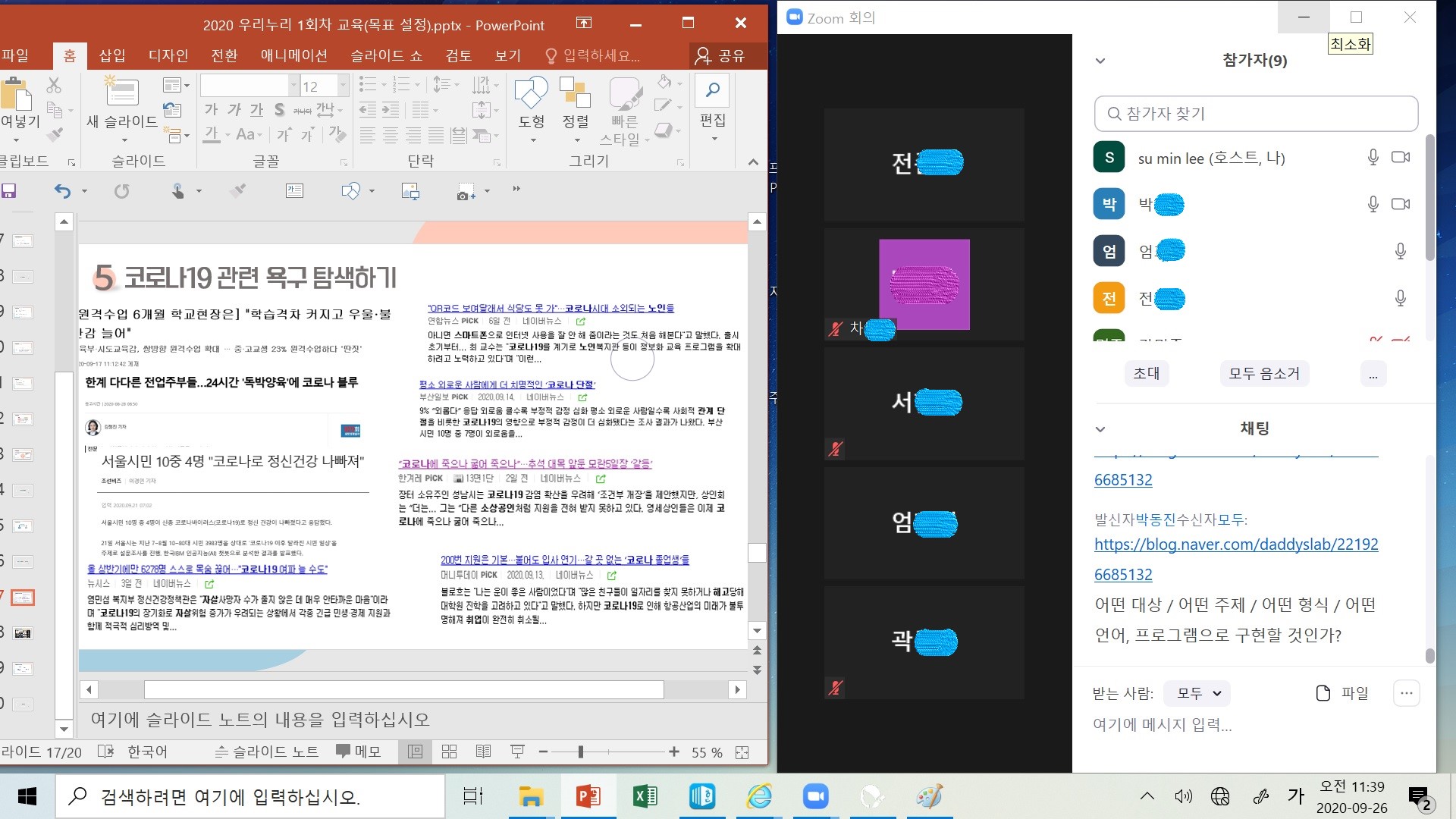Click the Undo icon in quick access toolbar

click(x=64, y=191)
